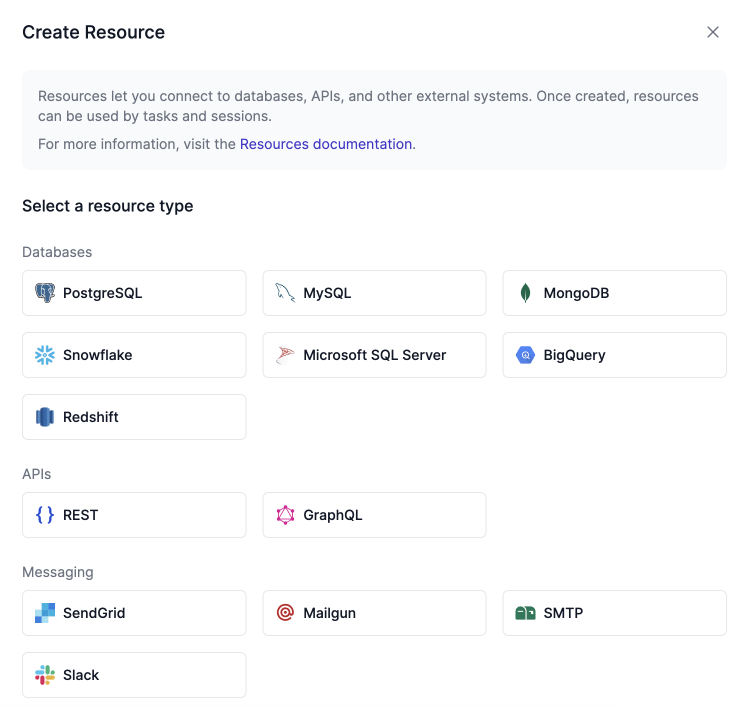Click the "APIs" section label

pos(36,474)
